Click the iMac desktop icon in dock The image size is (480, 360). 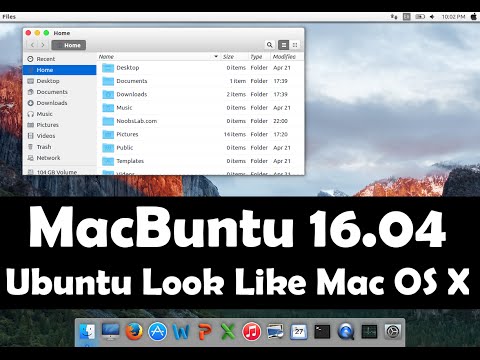pos(110,332)
